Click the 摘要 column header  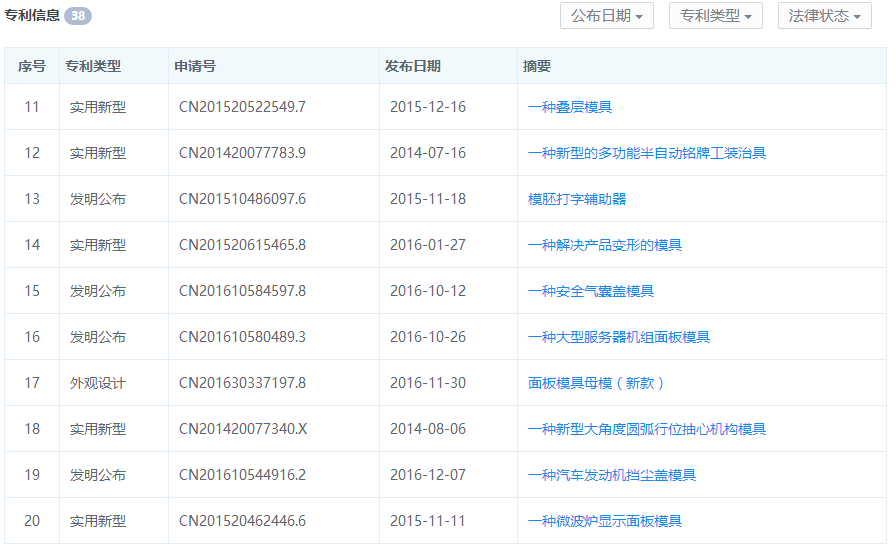pyautogui.click(x=537, y=66)
